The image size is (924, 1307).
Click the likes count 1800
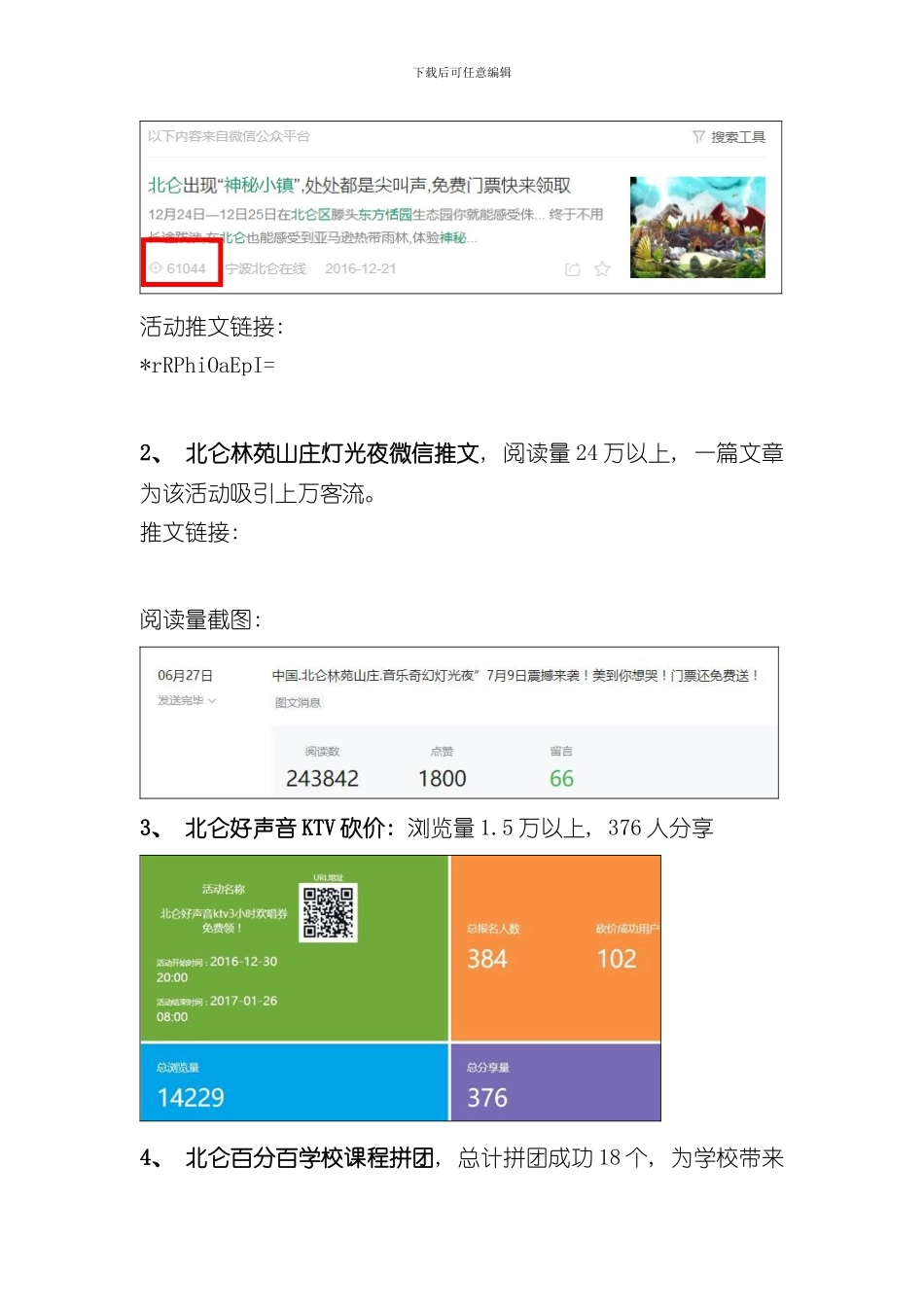[442, 779]
